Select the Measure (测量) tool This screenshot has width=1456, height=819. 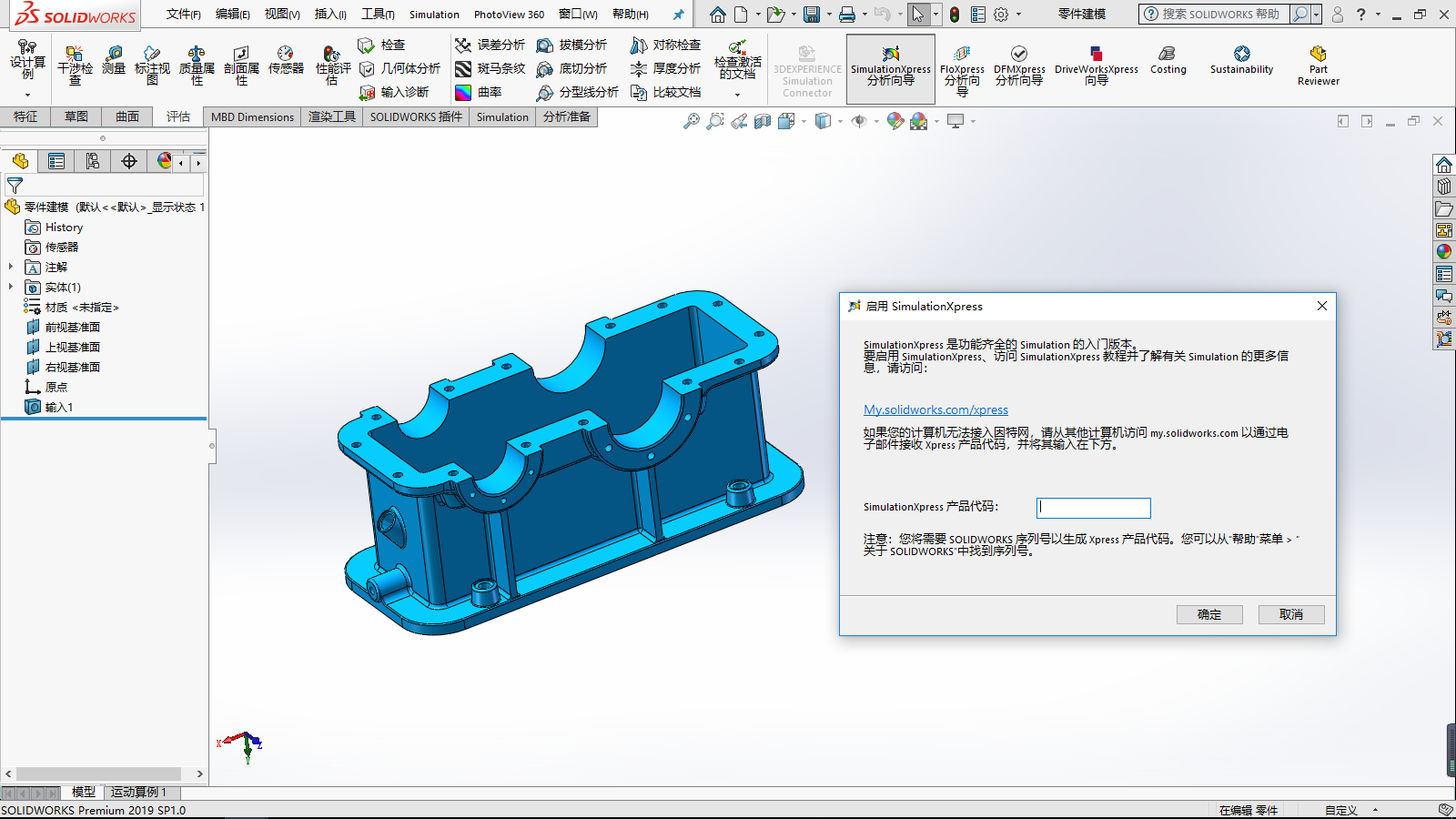pos(114,61)
